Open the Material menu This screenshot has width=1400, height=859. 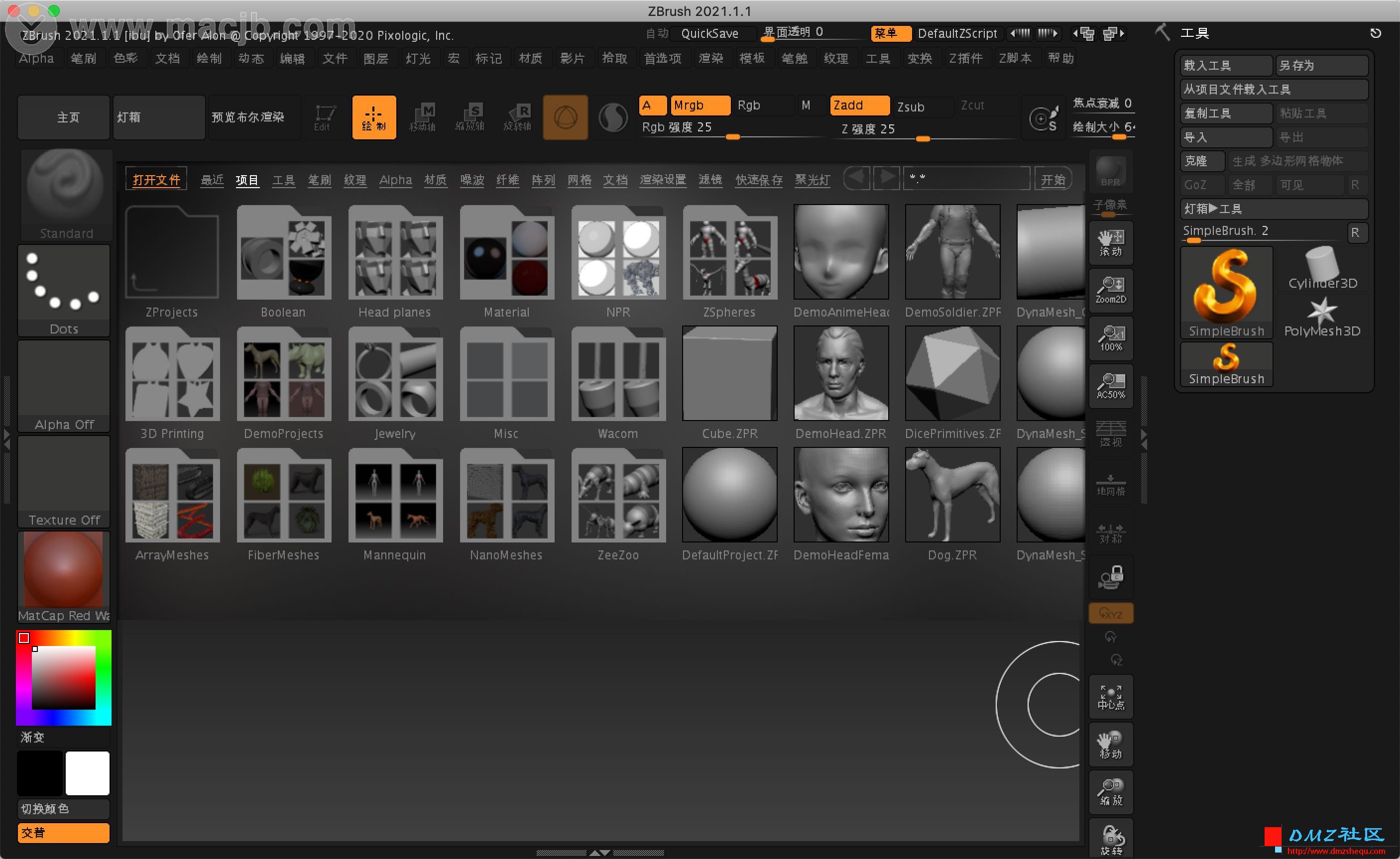tap(530, 59)
